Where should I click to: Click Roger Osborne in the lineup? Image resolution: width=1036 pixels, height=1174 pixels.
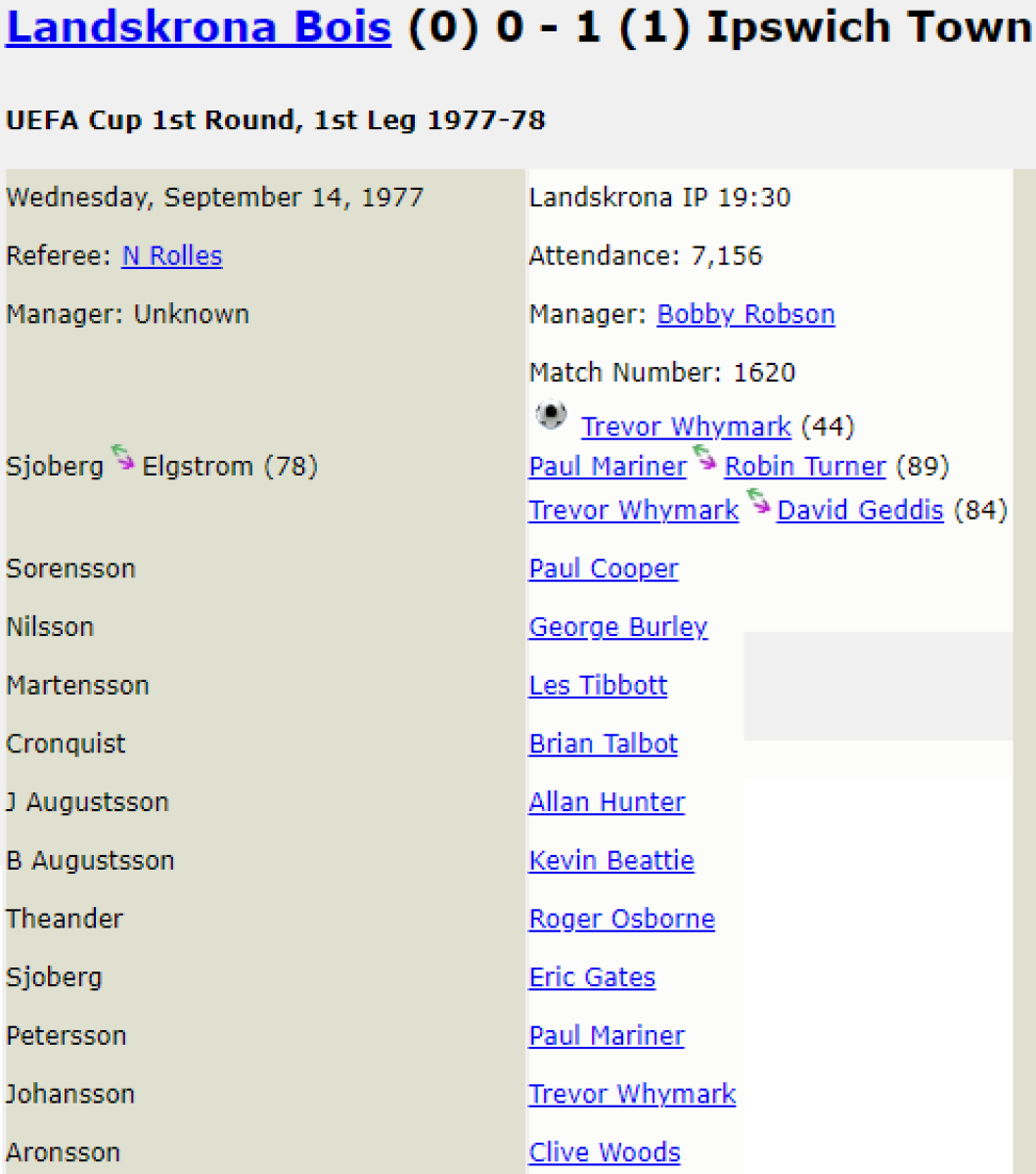(622, 920)
